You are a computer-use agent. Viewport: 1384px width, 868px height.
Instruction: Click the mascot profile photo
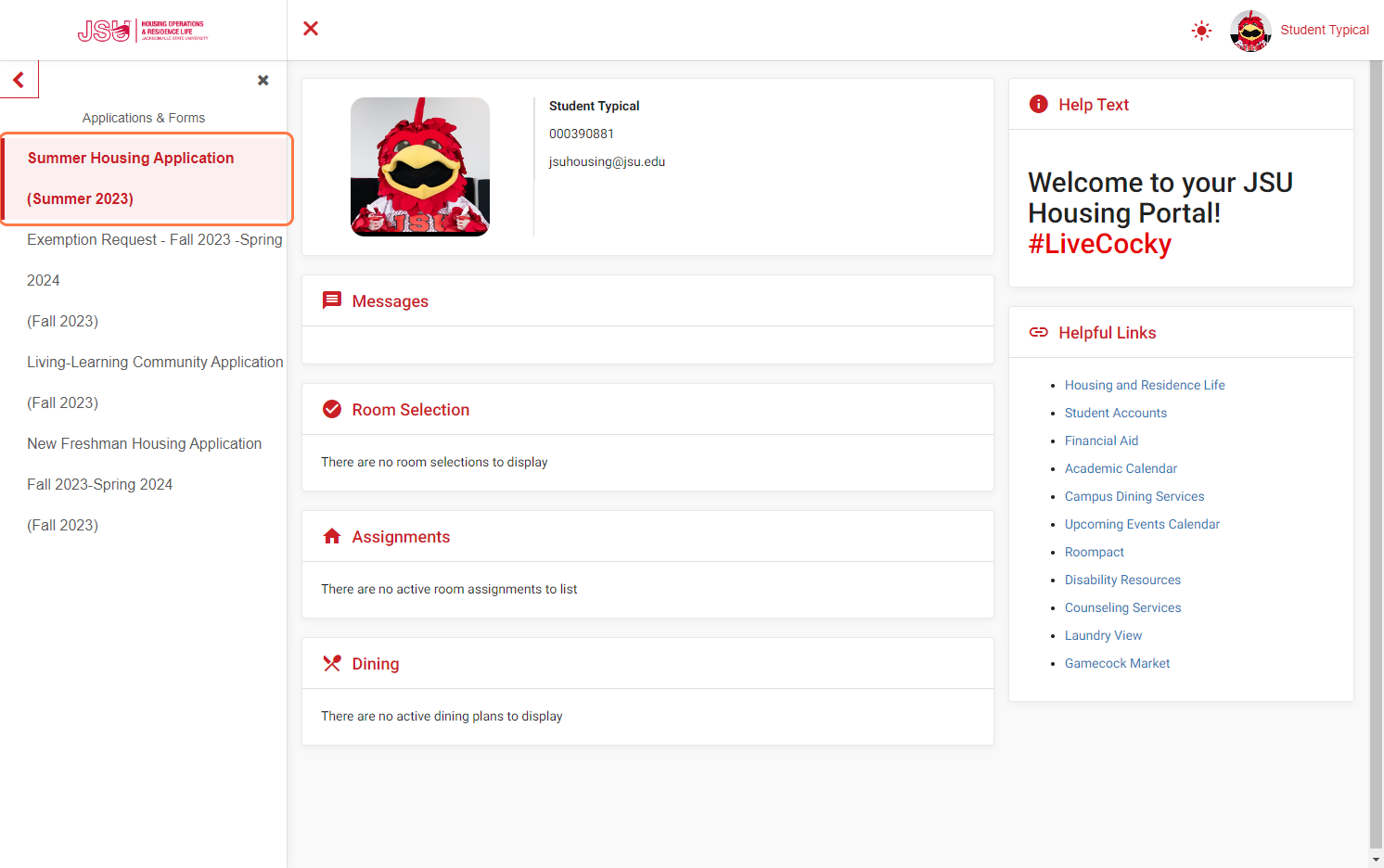pos(420,167)
